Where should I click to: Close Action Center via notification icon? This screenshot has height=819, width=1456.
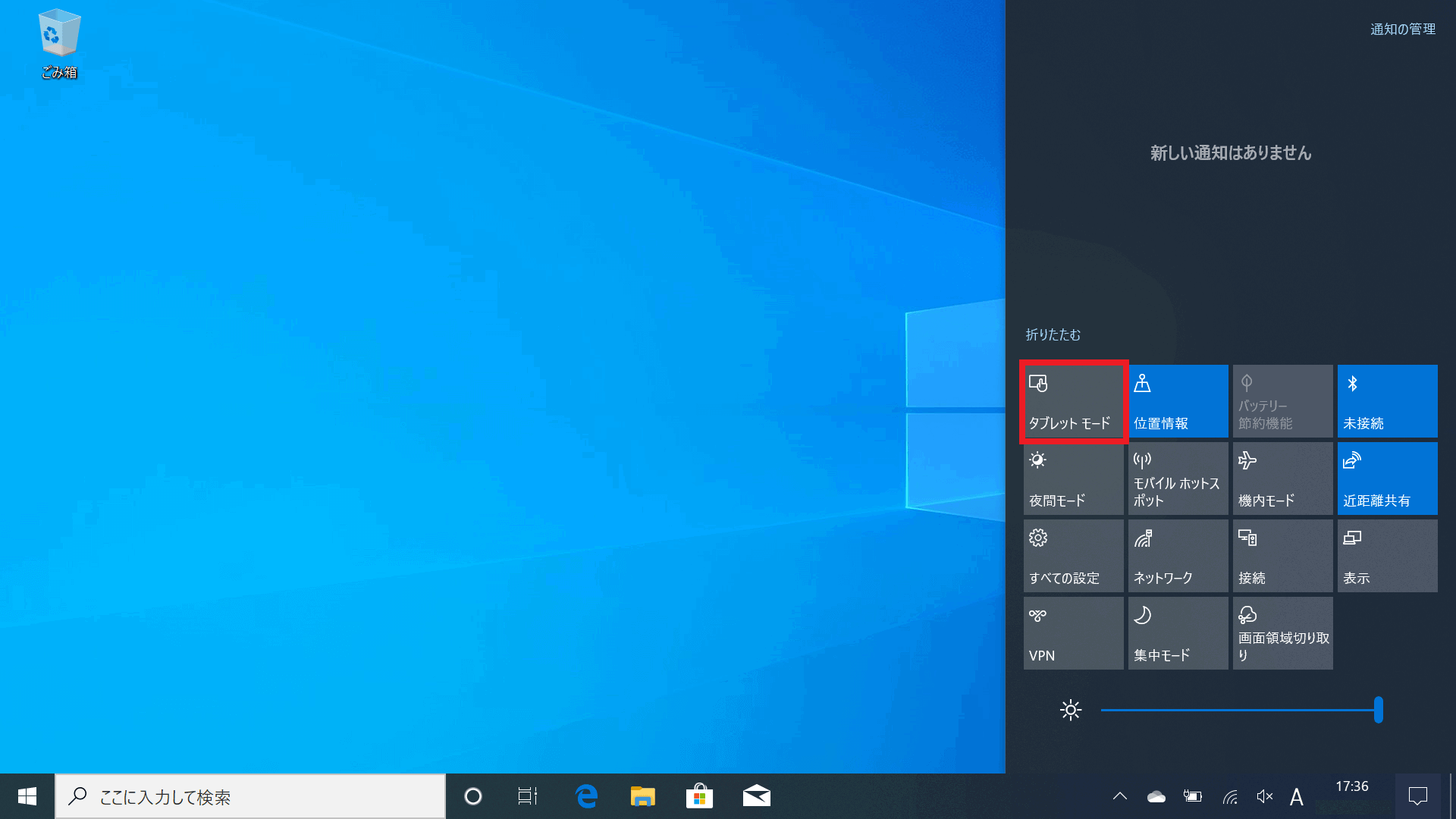point(1418,796)
